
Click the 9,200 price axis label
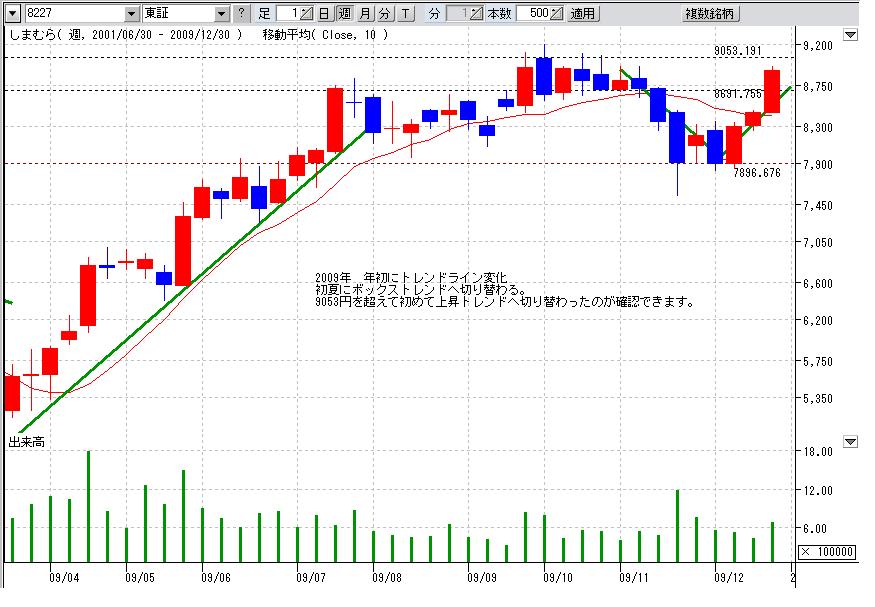point(818,46)
